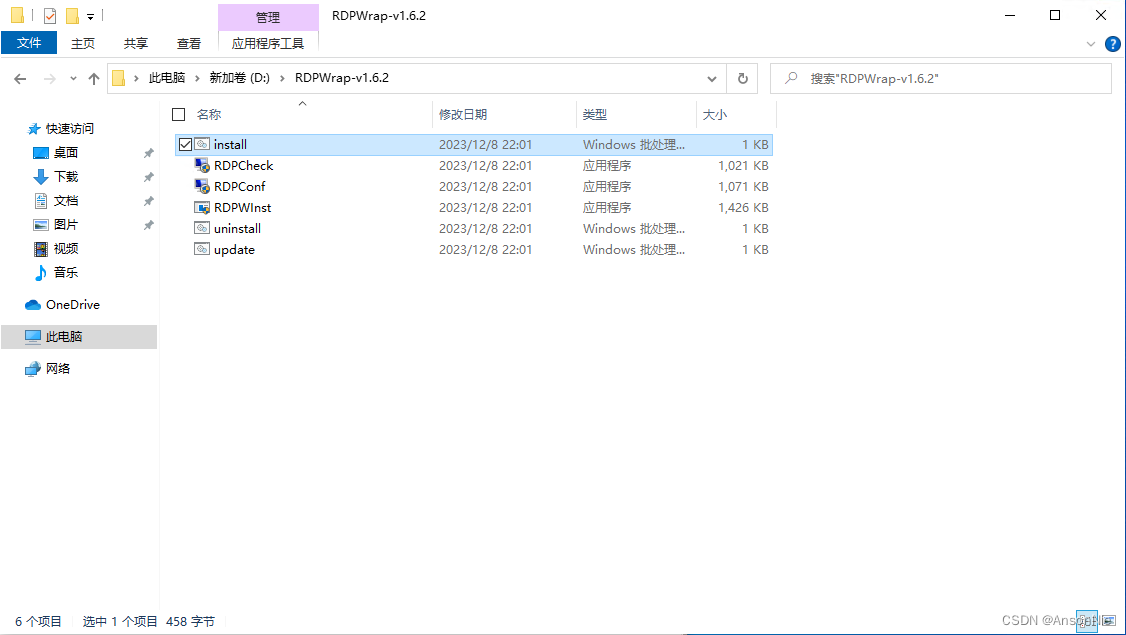1126x635 pixels.
Task: Click the folder icon in title bar
Action: click(x=17, y=15)
